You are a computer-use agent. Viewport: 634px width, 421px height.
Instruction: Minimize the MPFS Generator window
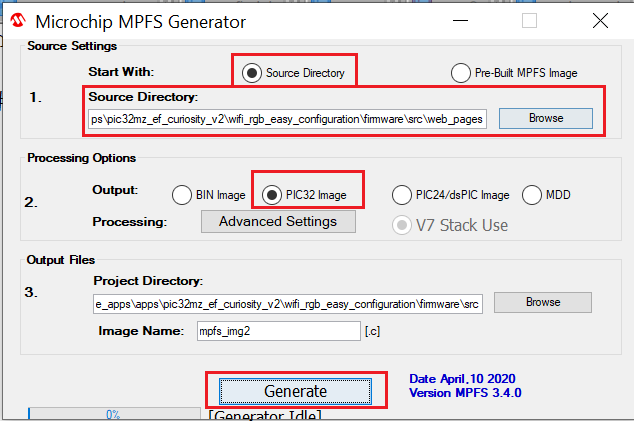460,20
